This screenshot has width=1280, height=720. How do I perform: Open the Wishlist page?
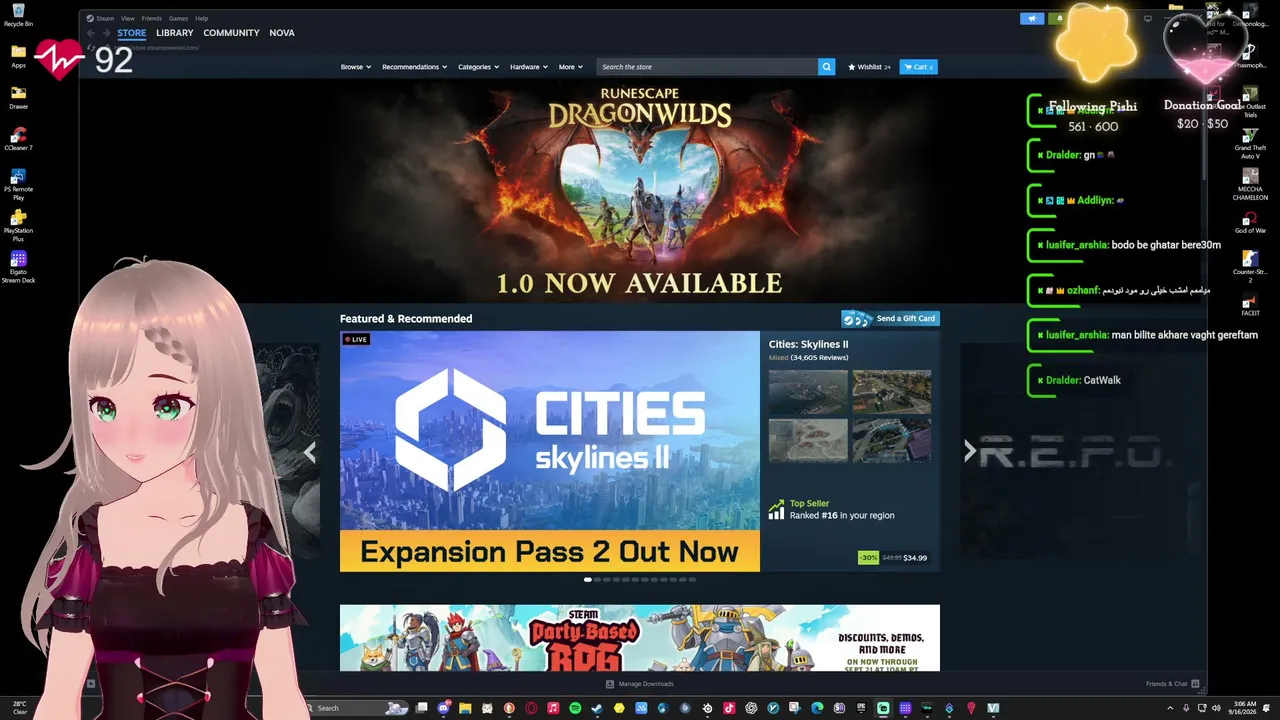coord(869,67)
